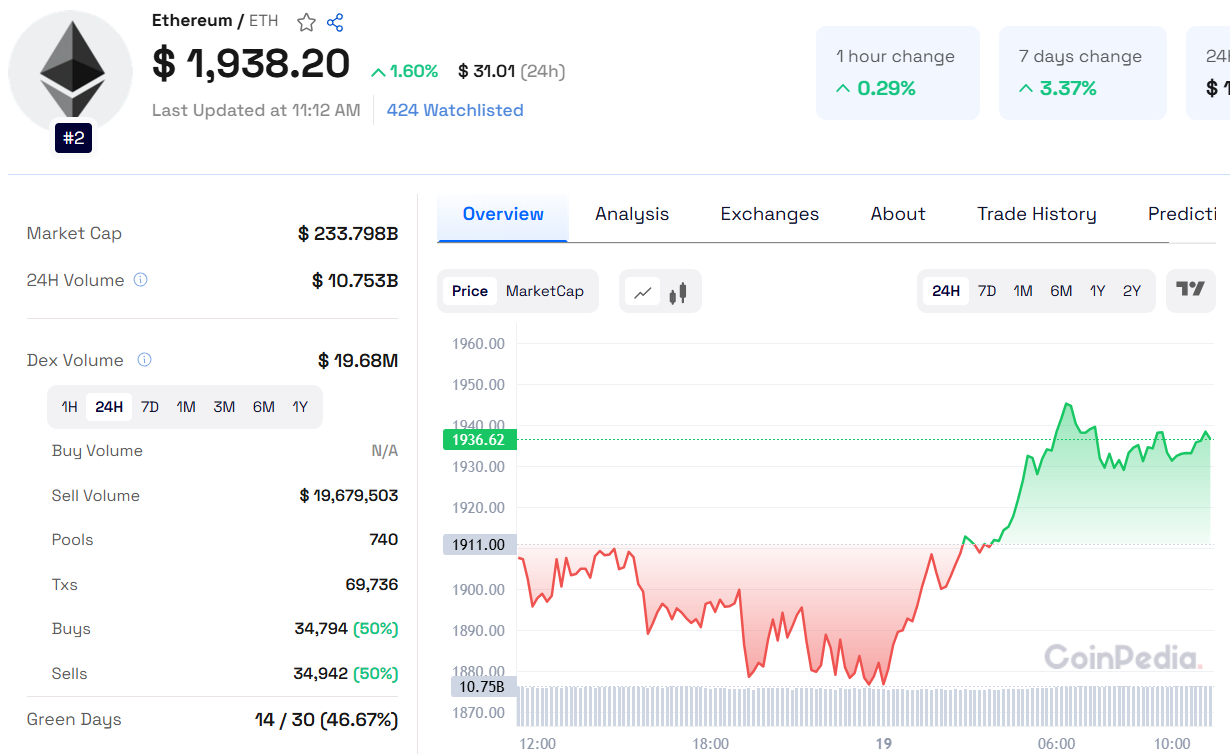
Task: Click the 1 hour change card
Action: (x=898, y=73)
